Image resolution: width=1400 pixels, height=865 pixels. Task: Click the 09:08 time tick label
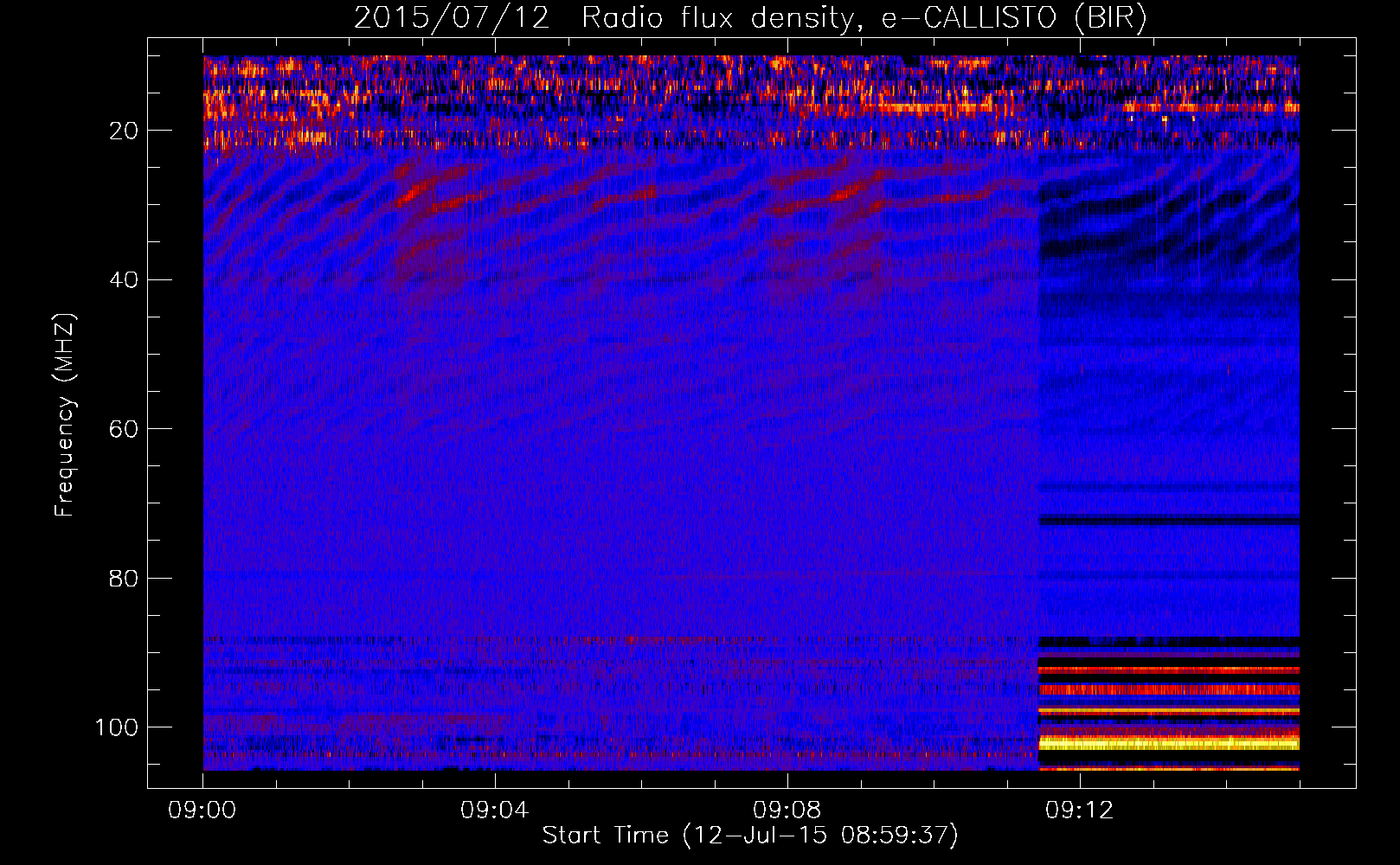787,811
